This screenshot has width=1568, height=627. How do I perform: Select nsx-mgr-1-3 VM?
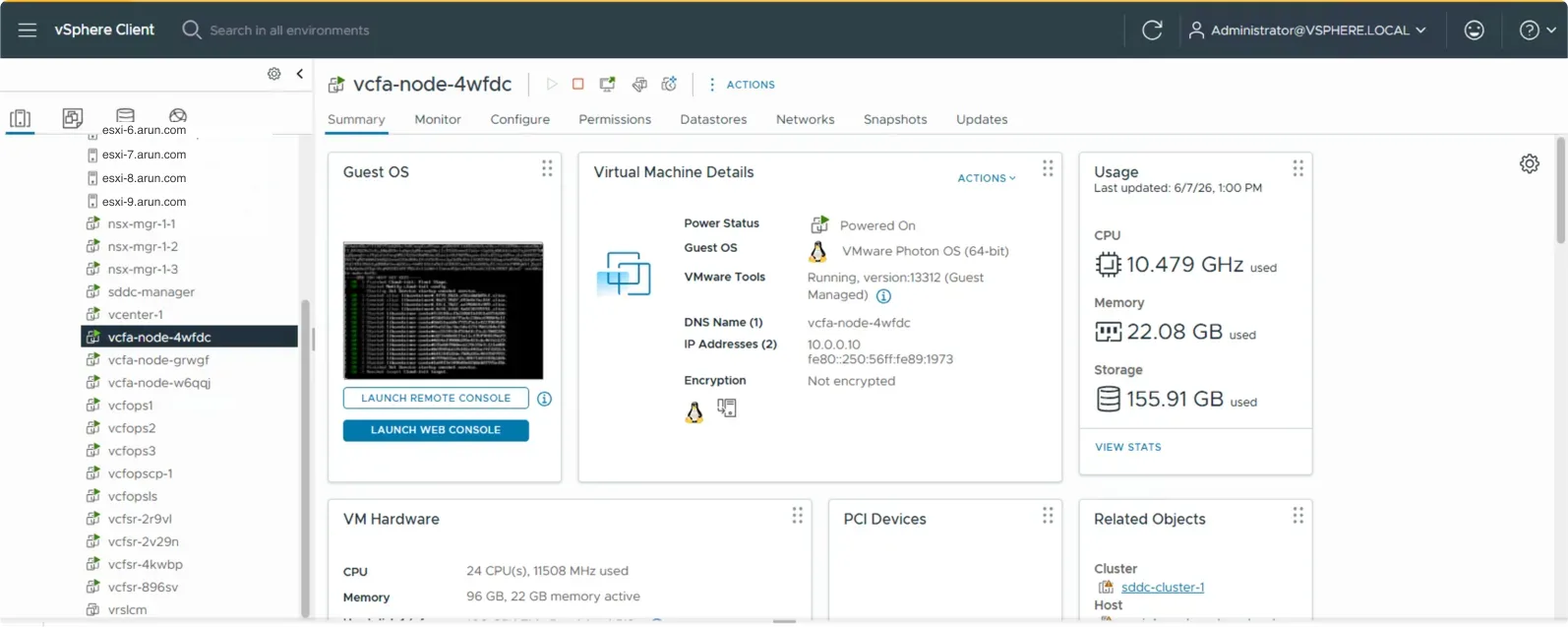click(143, 270)
